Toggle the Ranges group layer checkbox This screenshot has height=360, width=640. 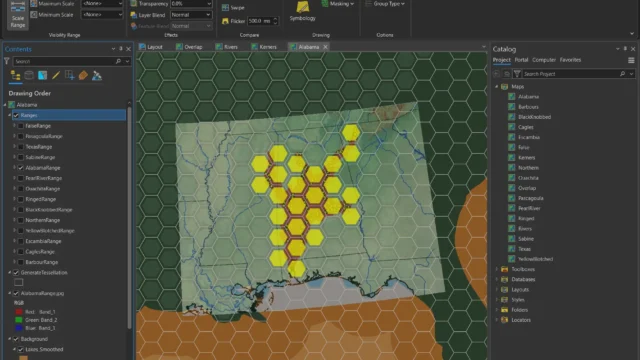16,116
